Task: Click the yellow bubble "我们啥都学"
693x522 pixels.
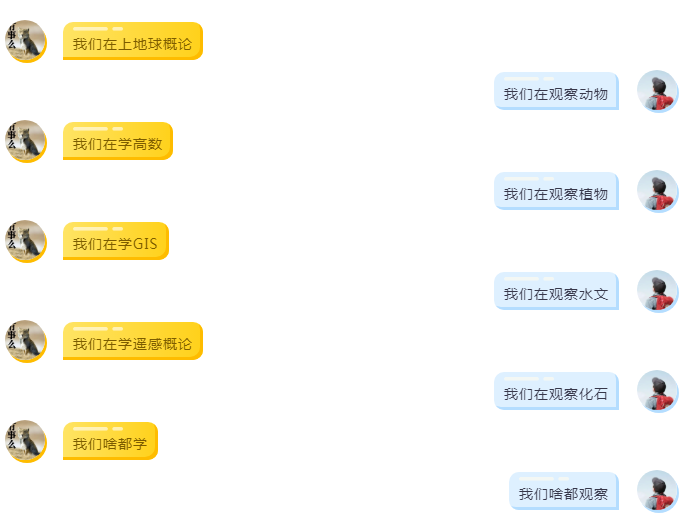Action: coord(110,442)
